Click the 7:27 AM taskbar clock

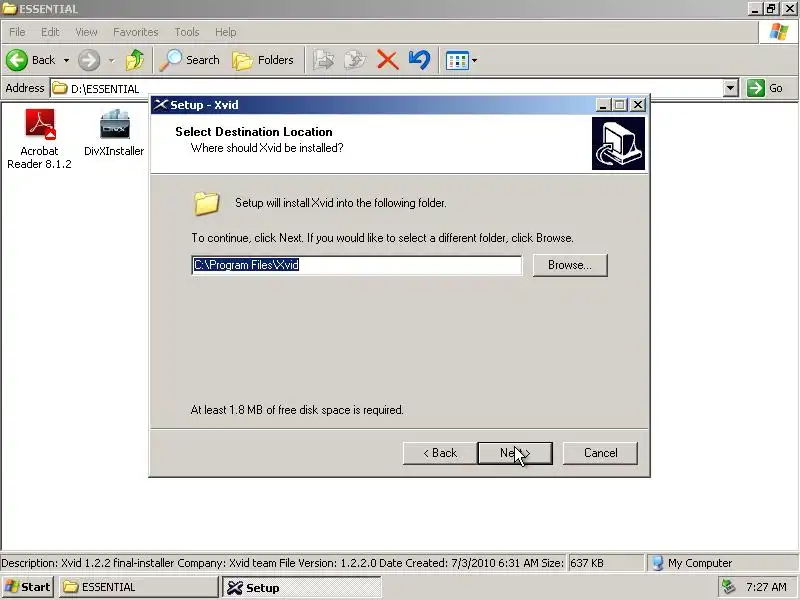tap(766, 587)
